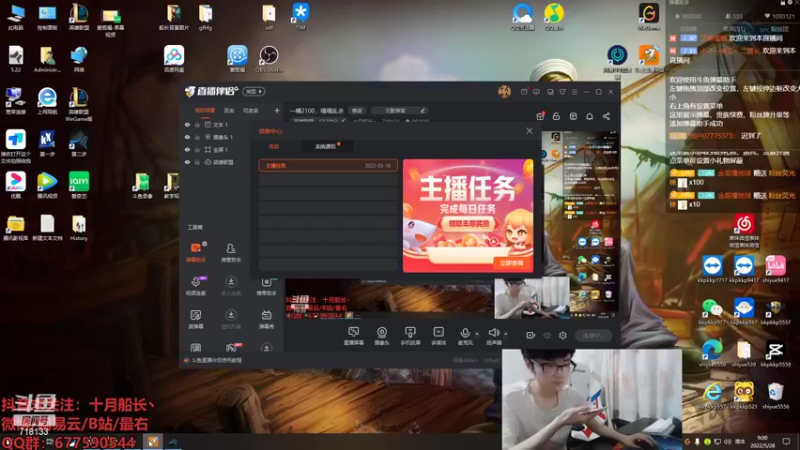
Task: Add 多媒体 source
Action: [439, 336]
